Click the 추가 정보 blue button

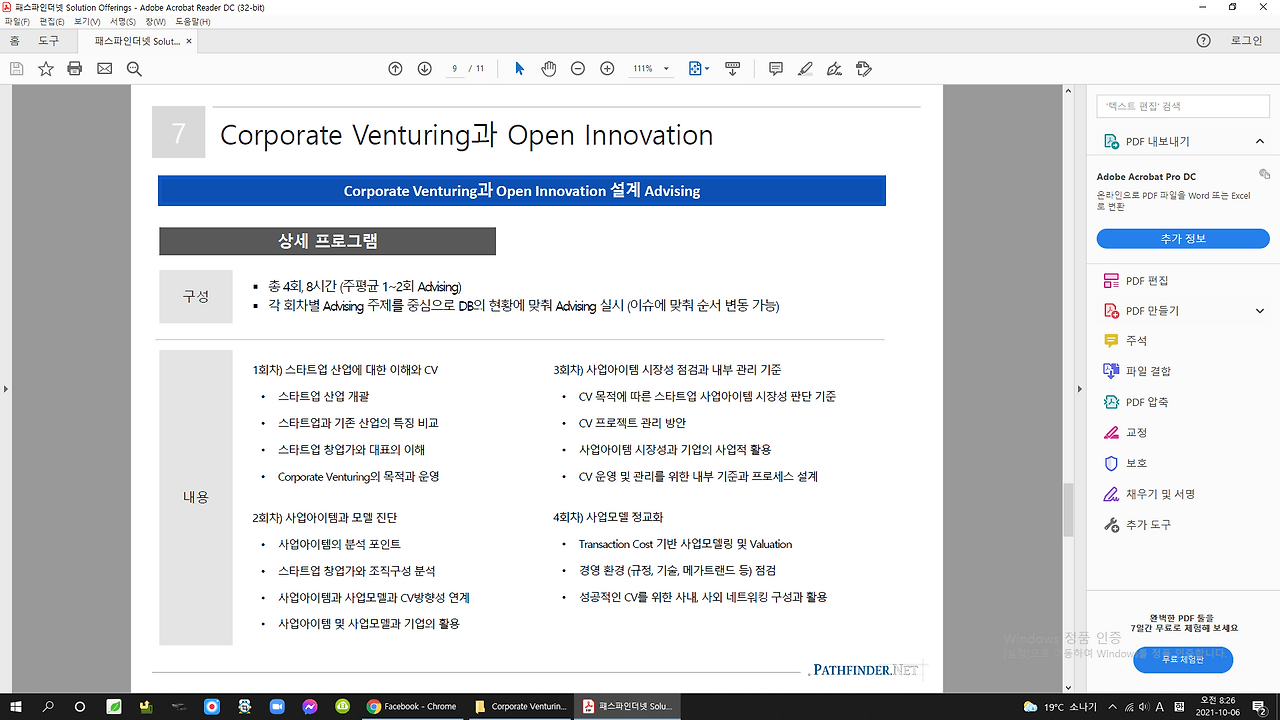(x=1183, y=239)
